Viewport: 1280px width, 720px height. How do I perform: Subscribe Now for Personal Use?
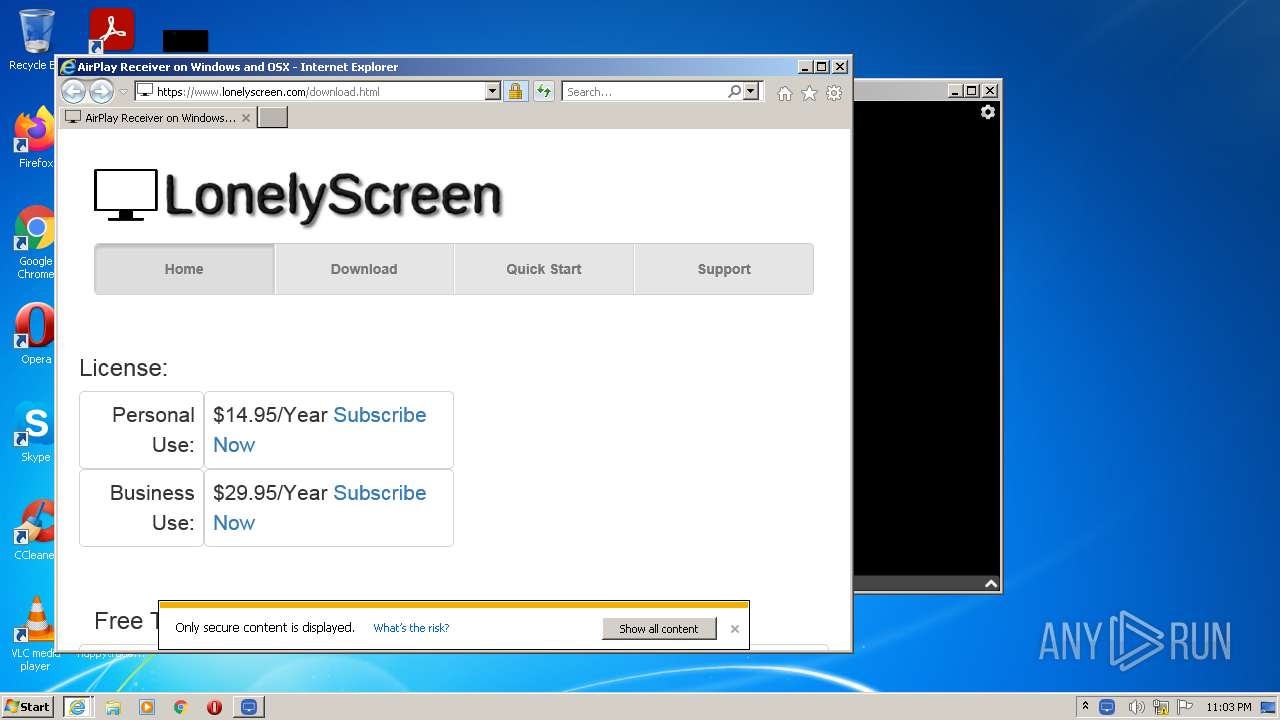pyautogui.click(x=380, y=415)
